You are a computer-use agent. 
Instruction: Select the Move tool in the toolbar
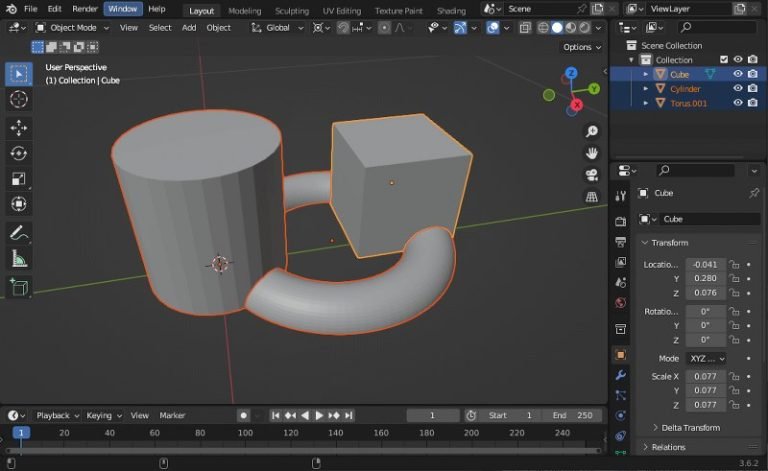(19, 127)
